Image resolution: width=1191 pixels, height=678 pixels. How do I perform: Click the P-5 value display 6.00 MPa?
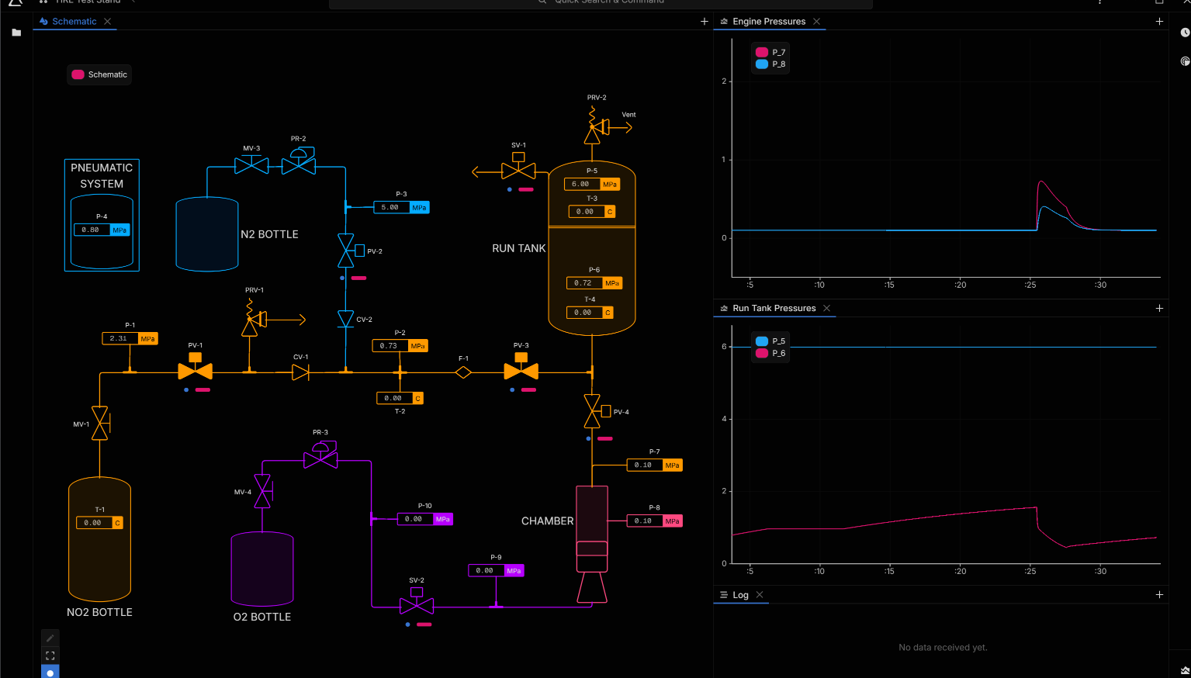(x=592, y=184)
